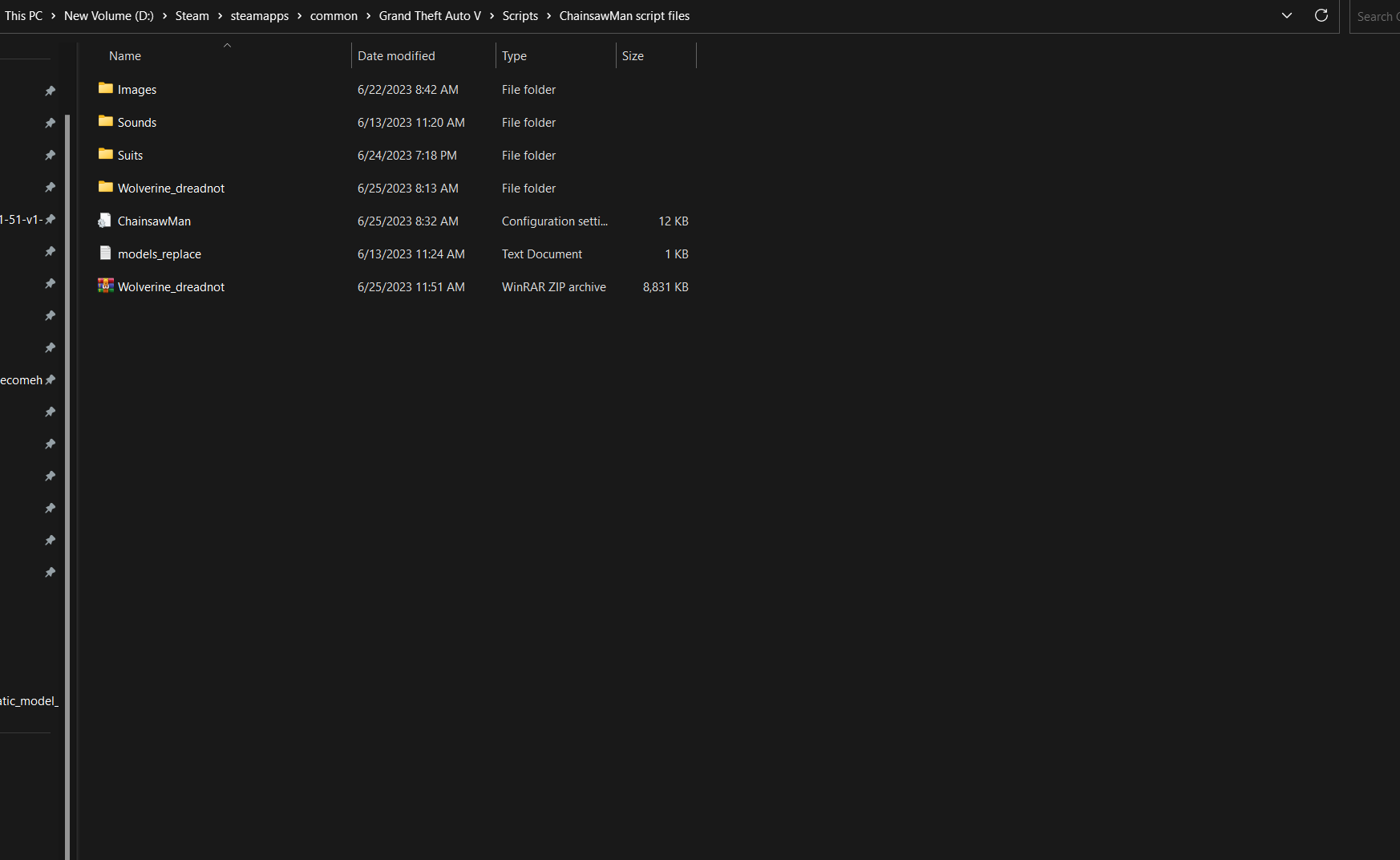Click the date 6/25/2023 8:32 AM

(x=408, y=221)
